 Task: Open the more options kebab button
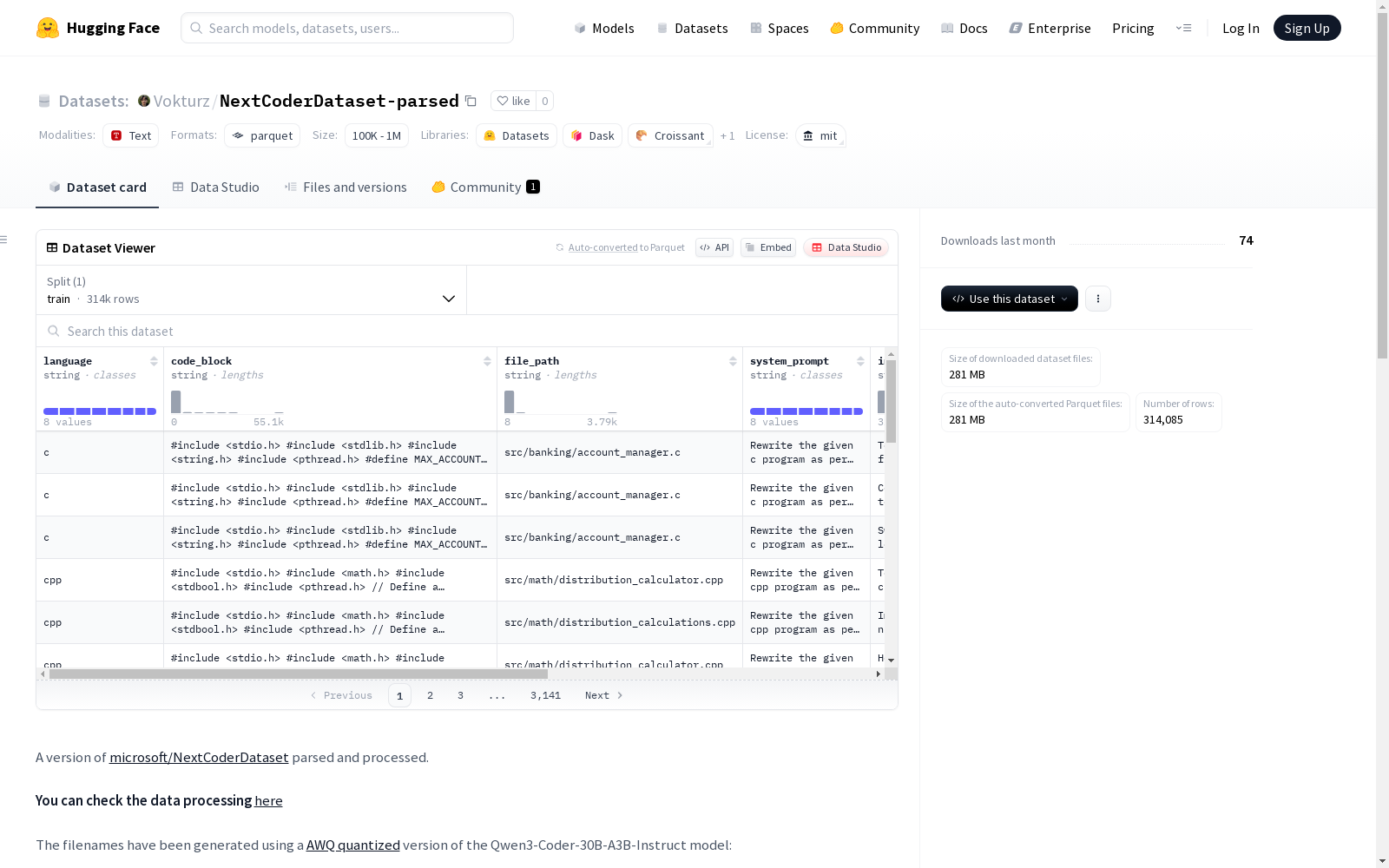coord(1098,299)
